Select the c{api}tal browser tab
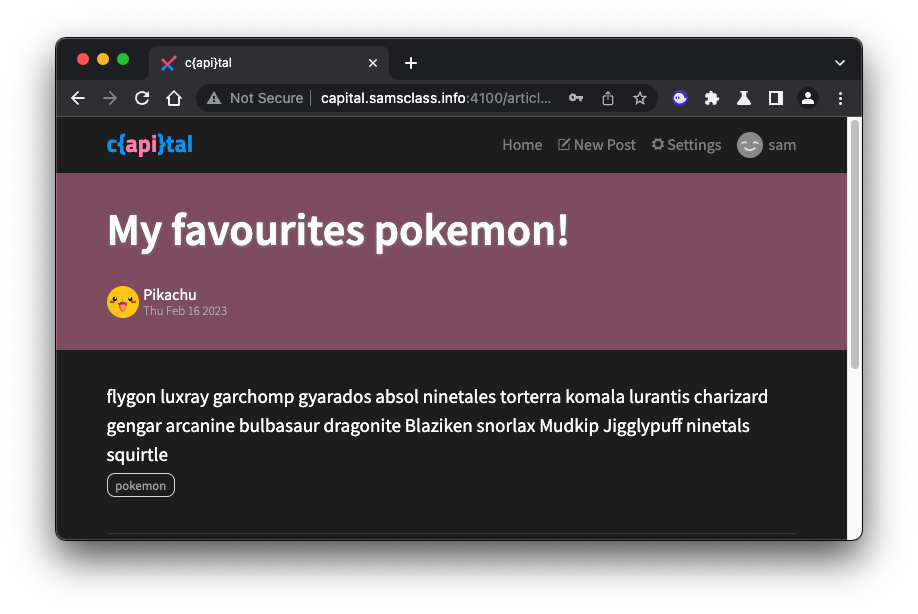918x614 pixels. point(269,63)
